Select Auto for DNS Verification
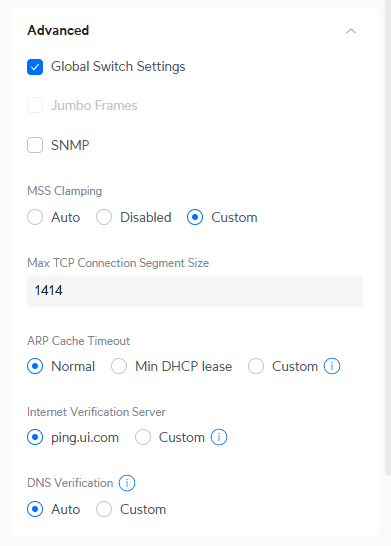This screenshot has width=391, height=546. (35, 509)
